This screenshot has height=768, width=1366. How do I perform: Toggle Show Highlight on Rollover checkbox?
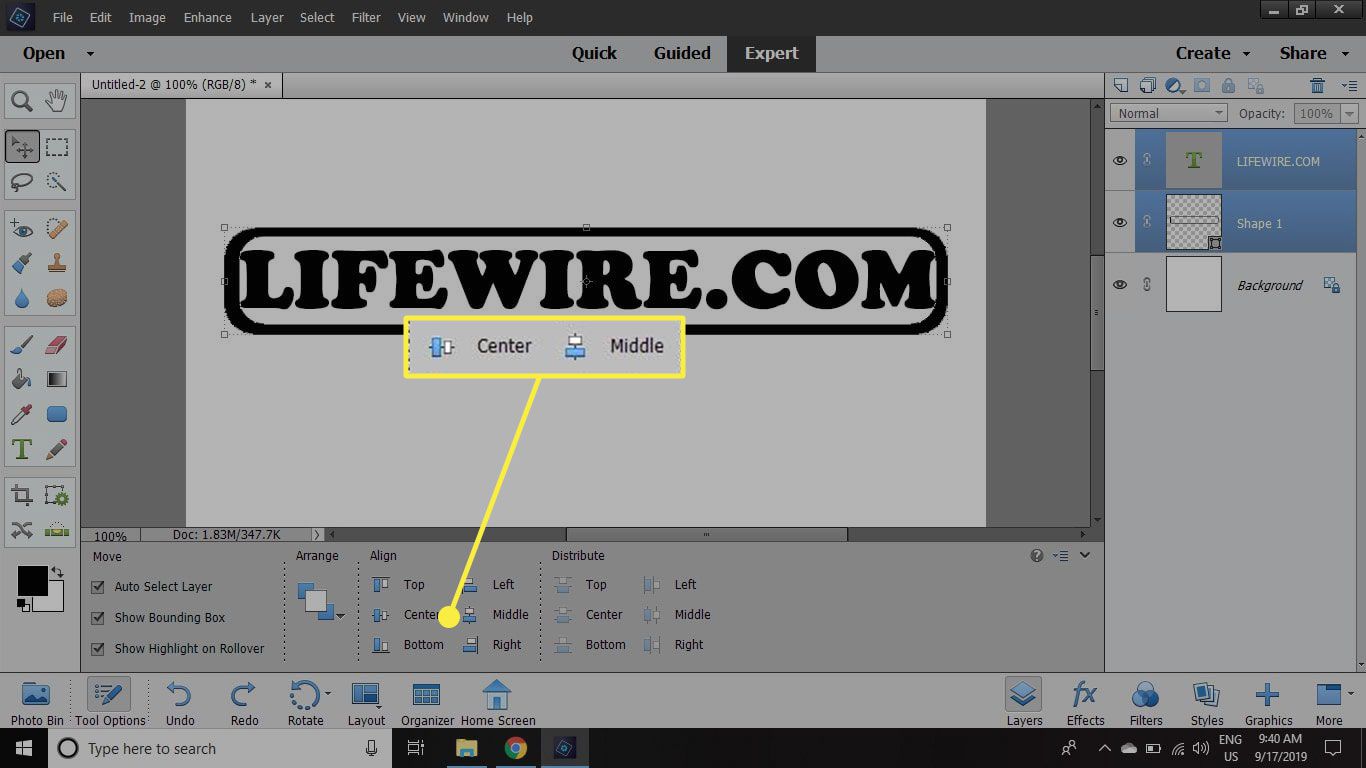coord(98,649)
